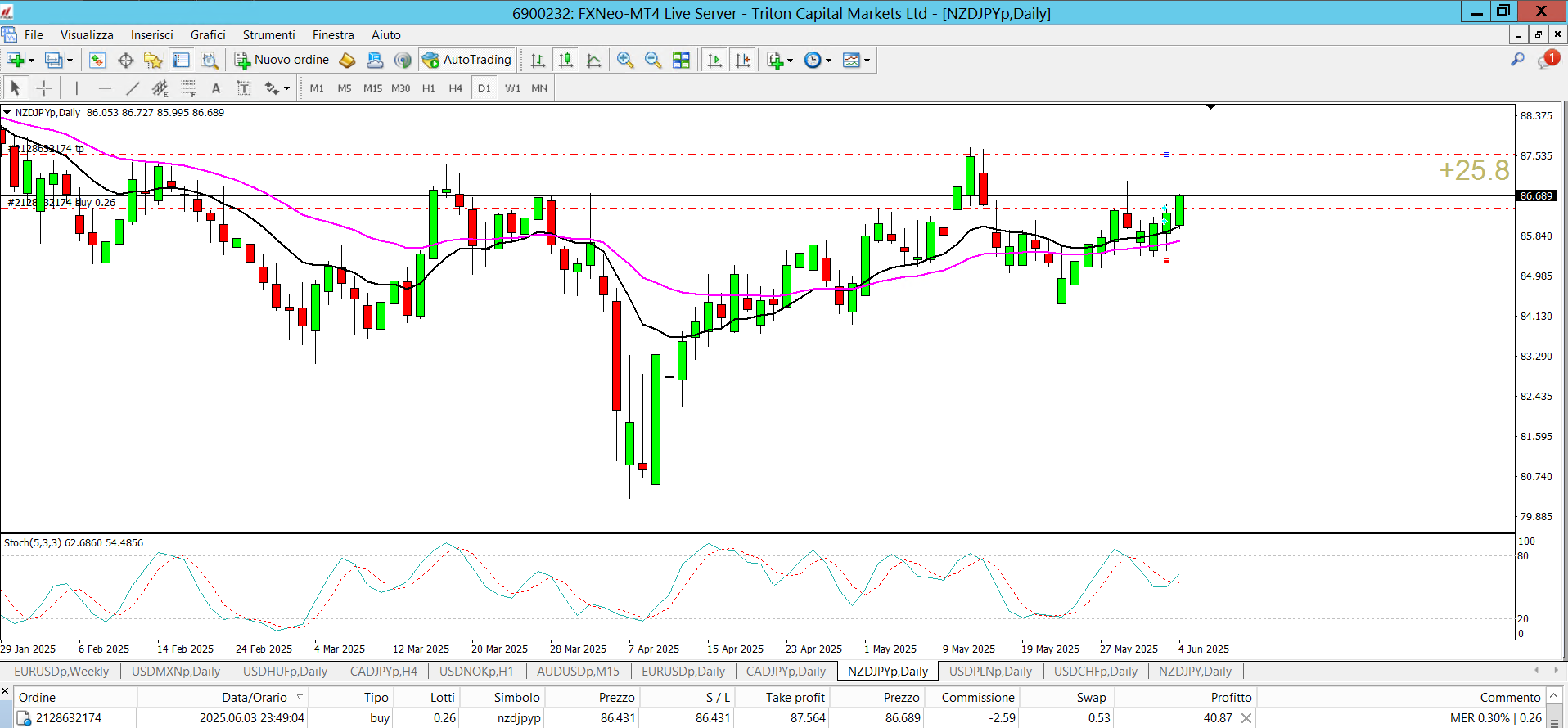Open signals broadcast icon

click(403, 60)
